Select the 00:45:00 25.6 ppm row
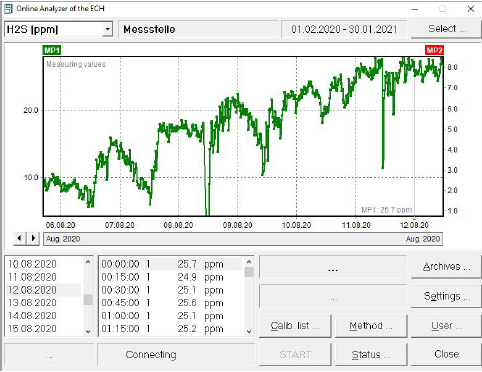 coord(171,303)
